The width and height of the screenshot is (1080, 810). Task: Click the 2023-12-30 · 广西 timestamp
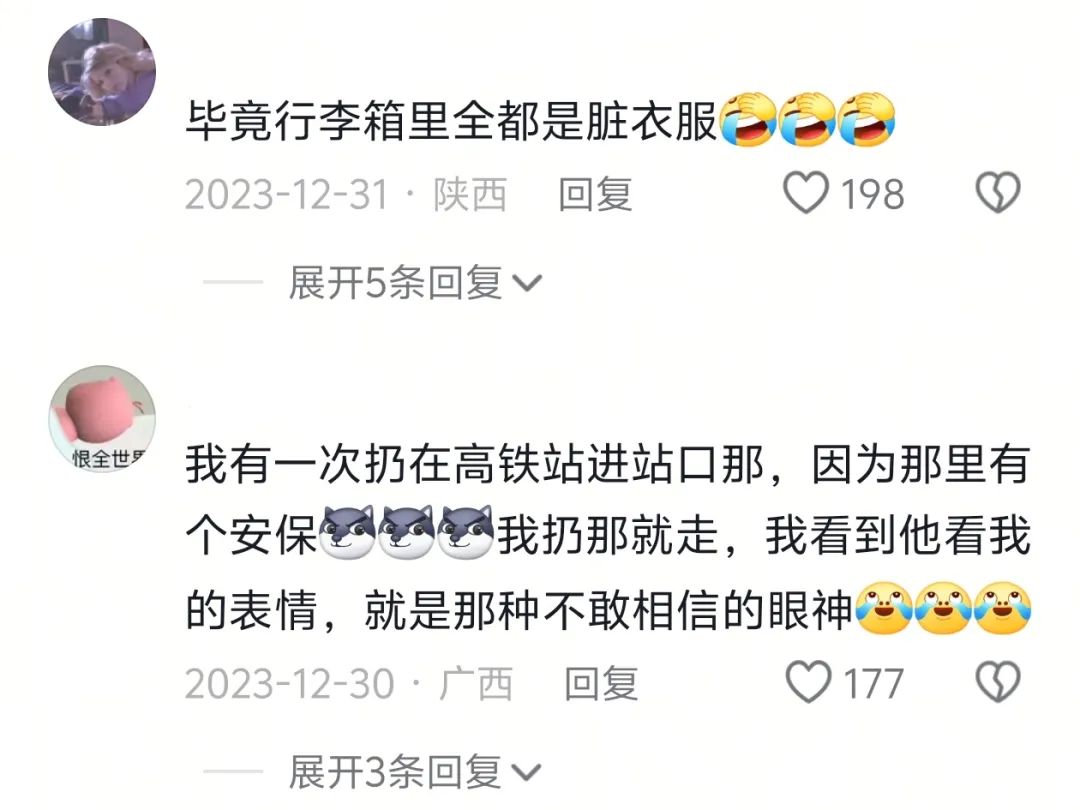click(349, 683)
